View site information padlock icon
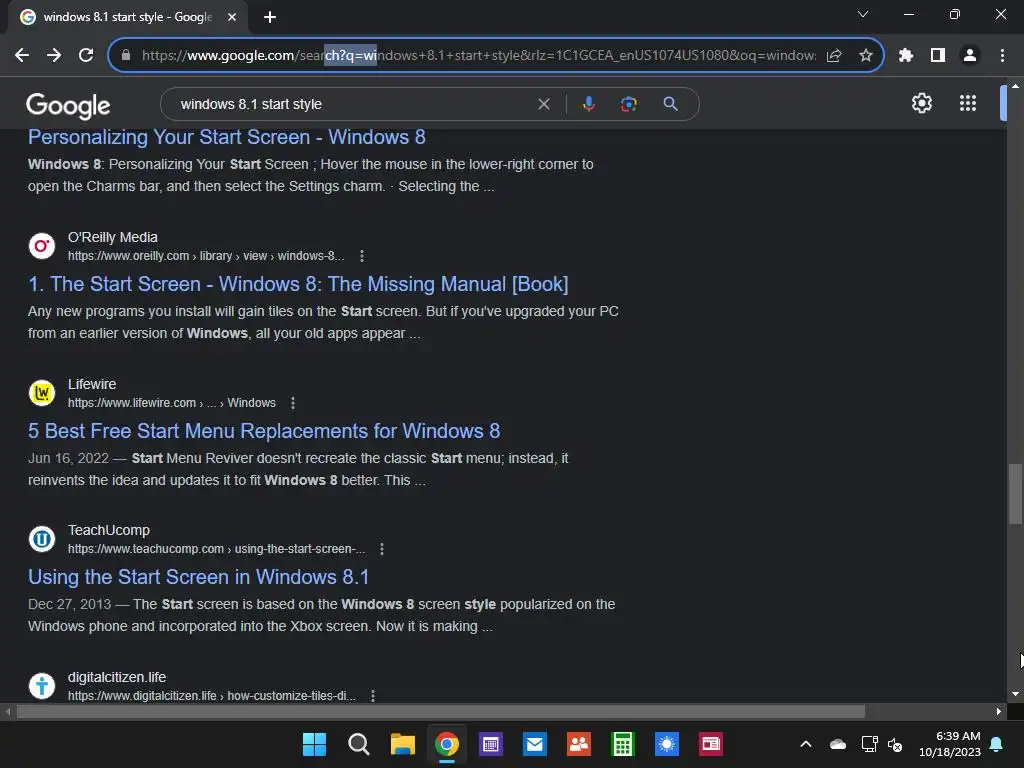 click(126, 56)
